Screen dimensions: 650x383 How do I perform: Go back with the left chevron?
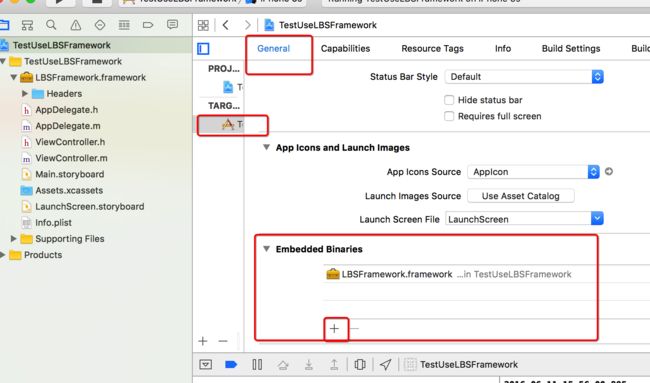pos(226,25)
